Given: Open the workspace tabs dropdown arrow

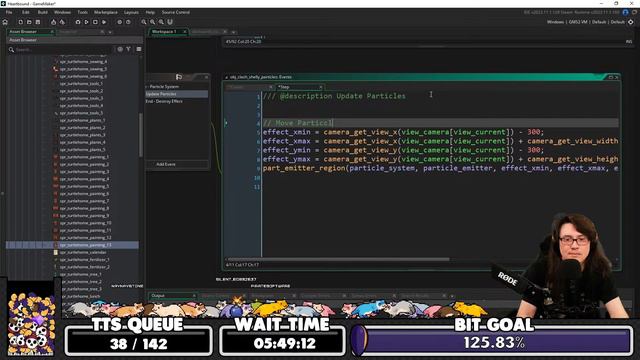Looking at the screenshot, I should [233, 32].
